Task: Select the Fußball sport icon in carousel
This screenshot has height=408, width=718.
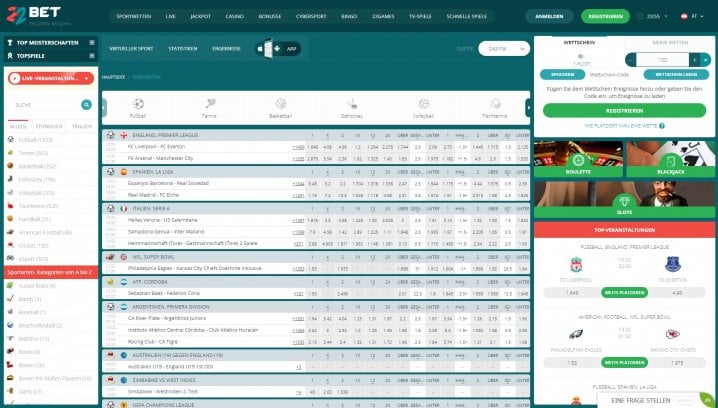Action: point(138,104)
